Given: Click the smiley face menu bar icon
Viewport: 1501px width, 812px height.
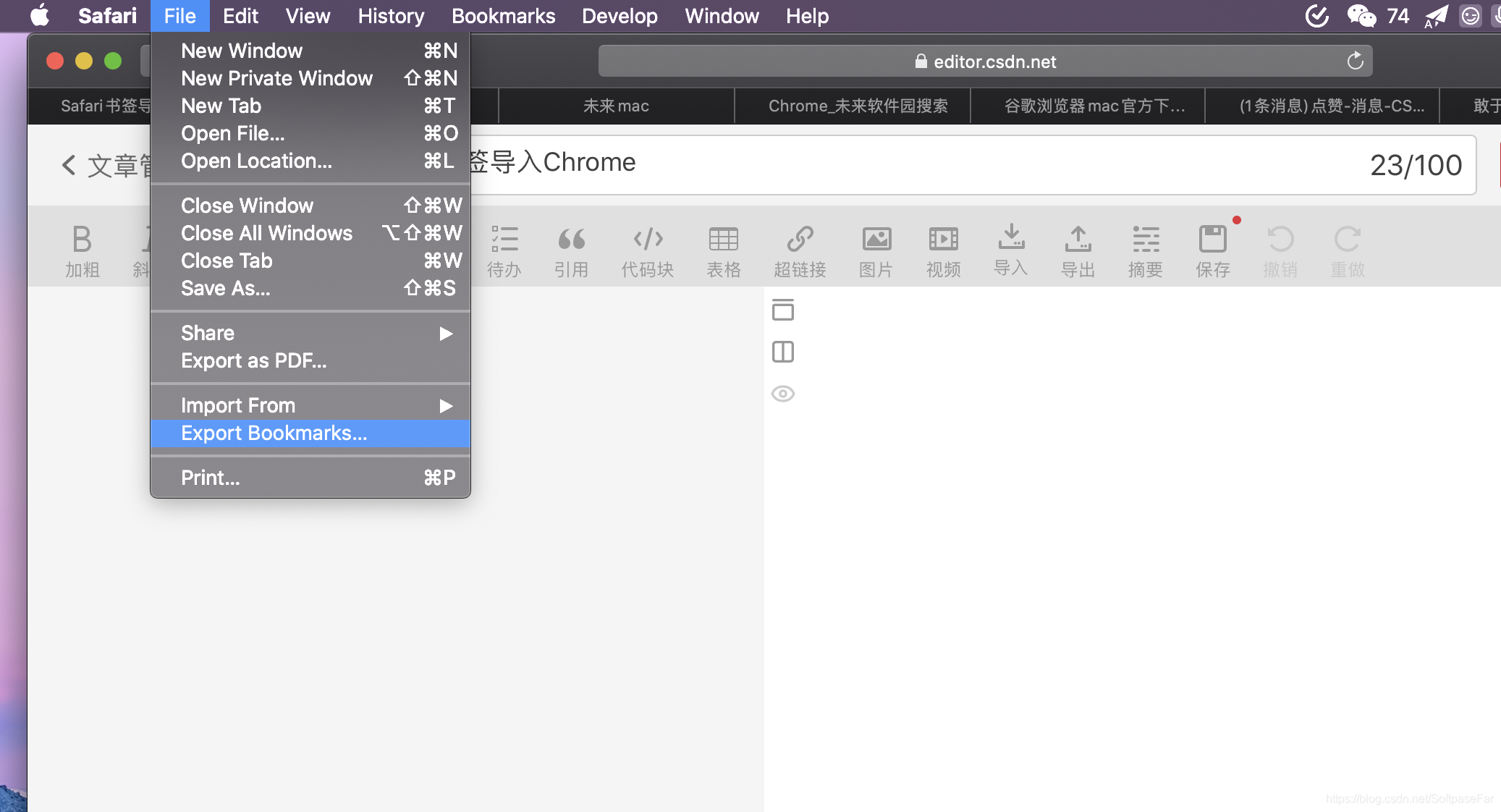Looking at the screenshot, I should [1470, 15].
